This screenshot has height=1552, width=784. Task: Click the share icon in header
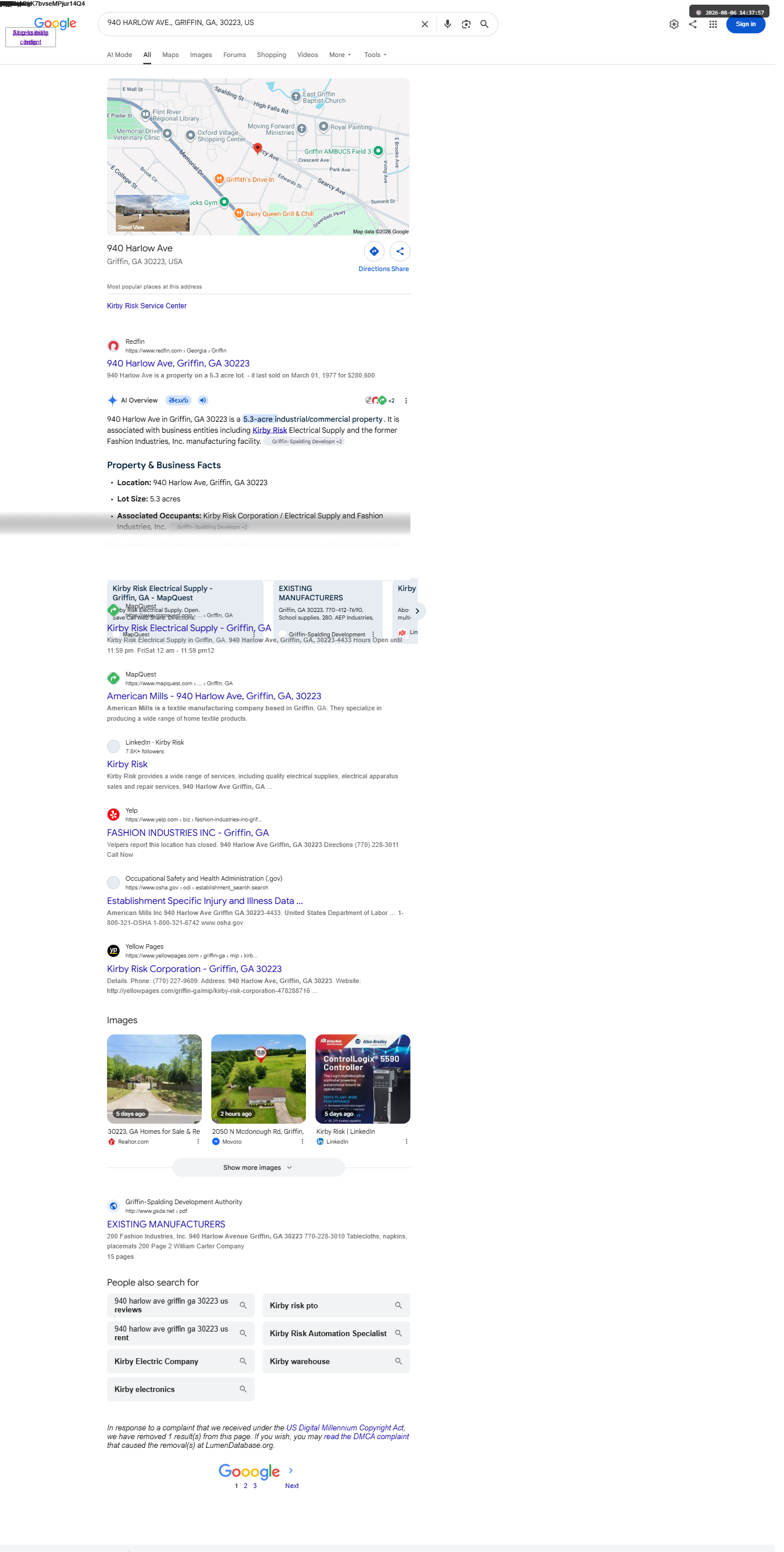point(693,24)
